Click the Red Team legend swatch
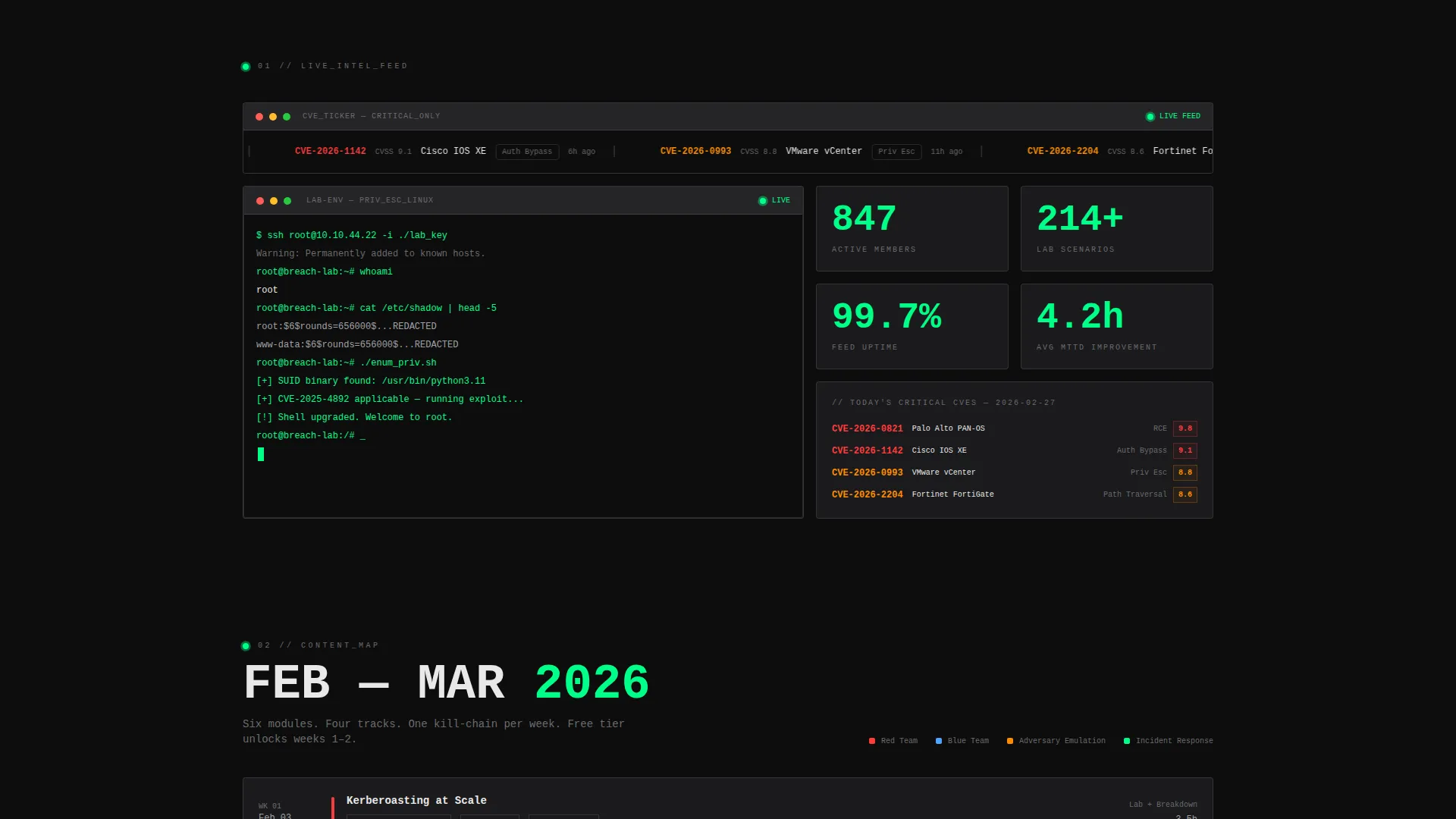 click(872, 741)
